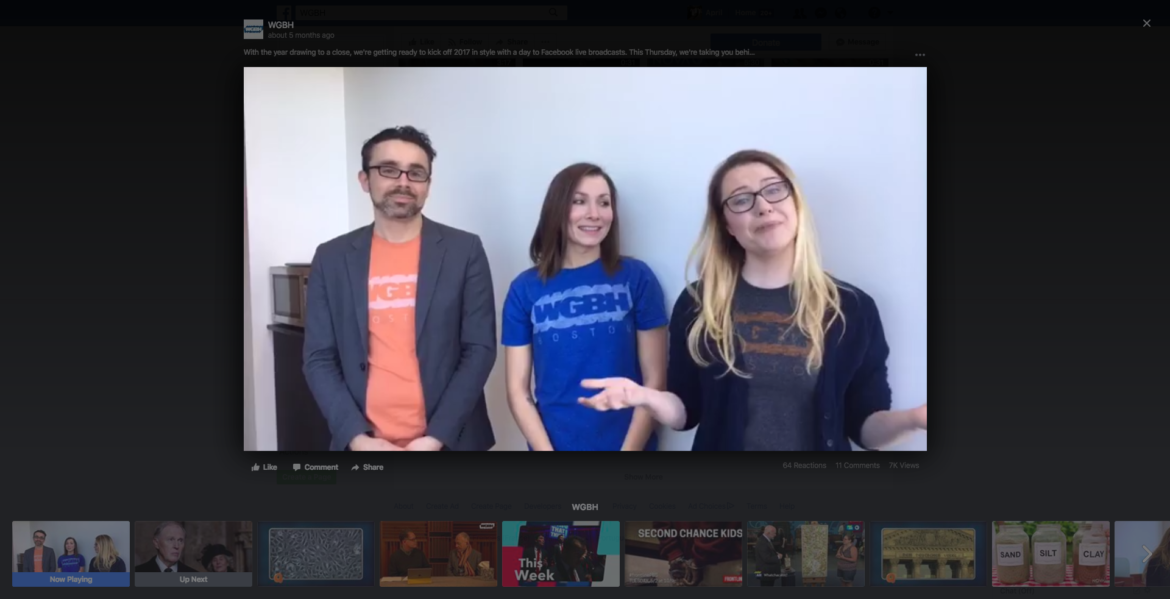Image resolution: width=1170 pixels, height=599 pixels.
Task: Click the WGBH page avatar logo
Action: click(x=253, y=29)
